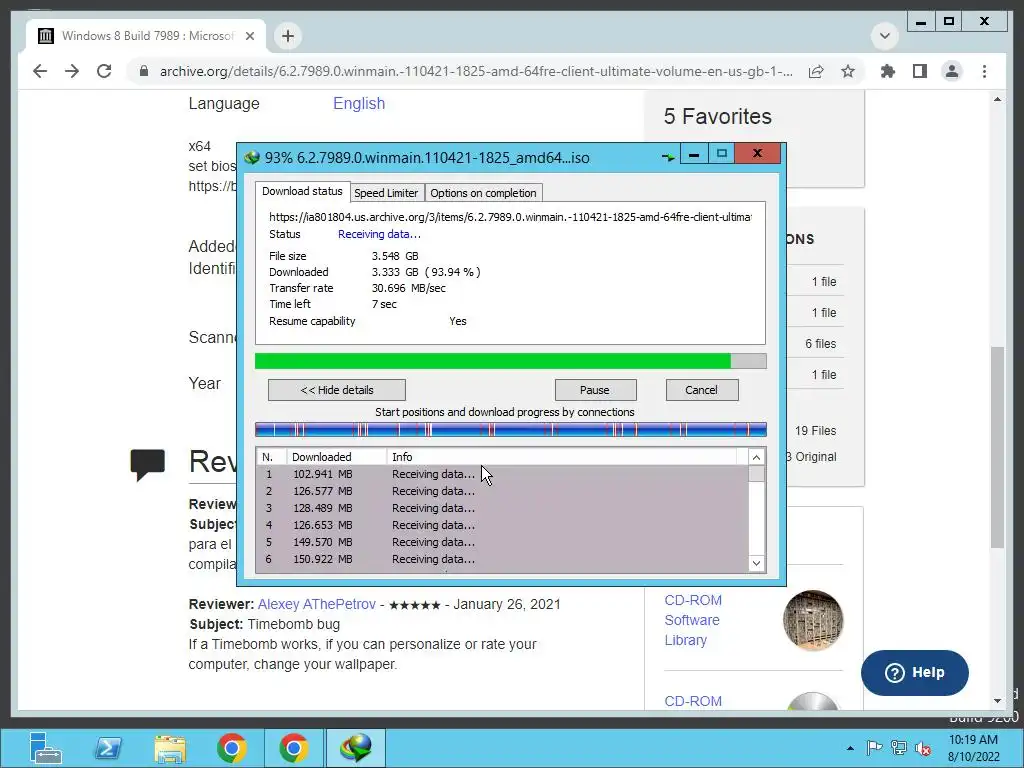
Task: Click the Downloaded column header
Action: click(x=337, y=456)
